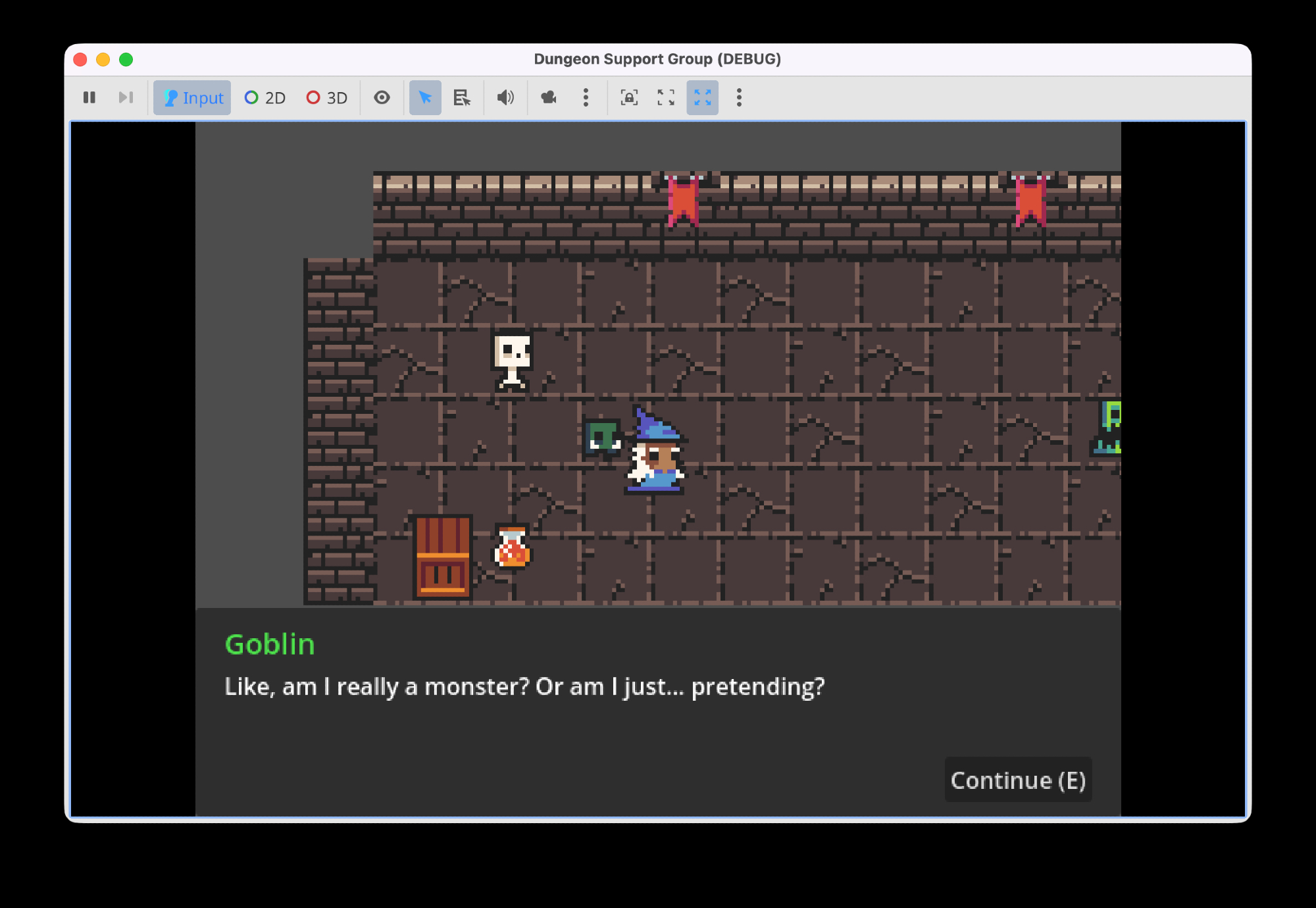Click the next frame step button

(x=126, y=97)
